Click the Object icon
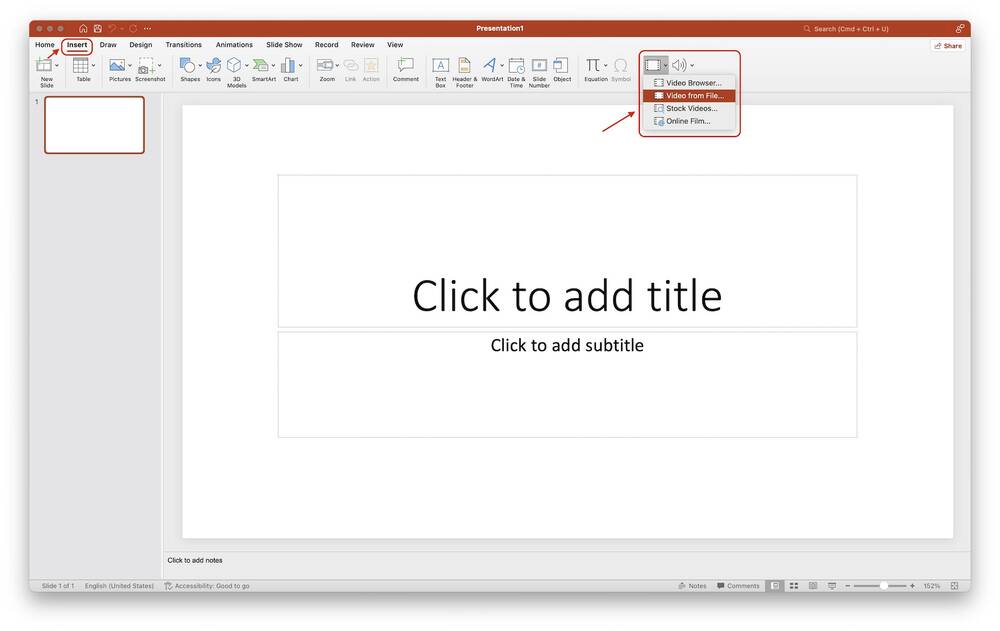This screenshot has height=631, width=1000. (x=561, y=65)
